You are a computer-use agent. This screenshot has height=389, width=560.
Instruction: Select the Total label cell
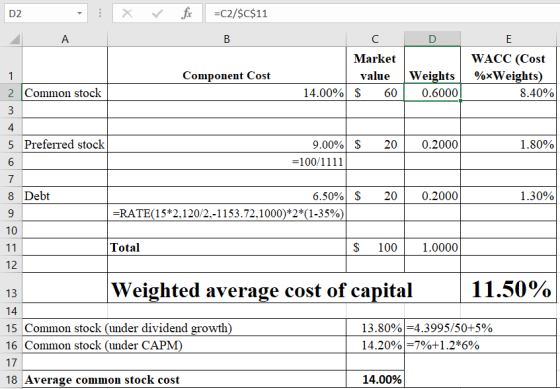[x=227, y=247]
